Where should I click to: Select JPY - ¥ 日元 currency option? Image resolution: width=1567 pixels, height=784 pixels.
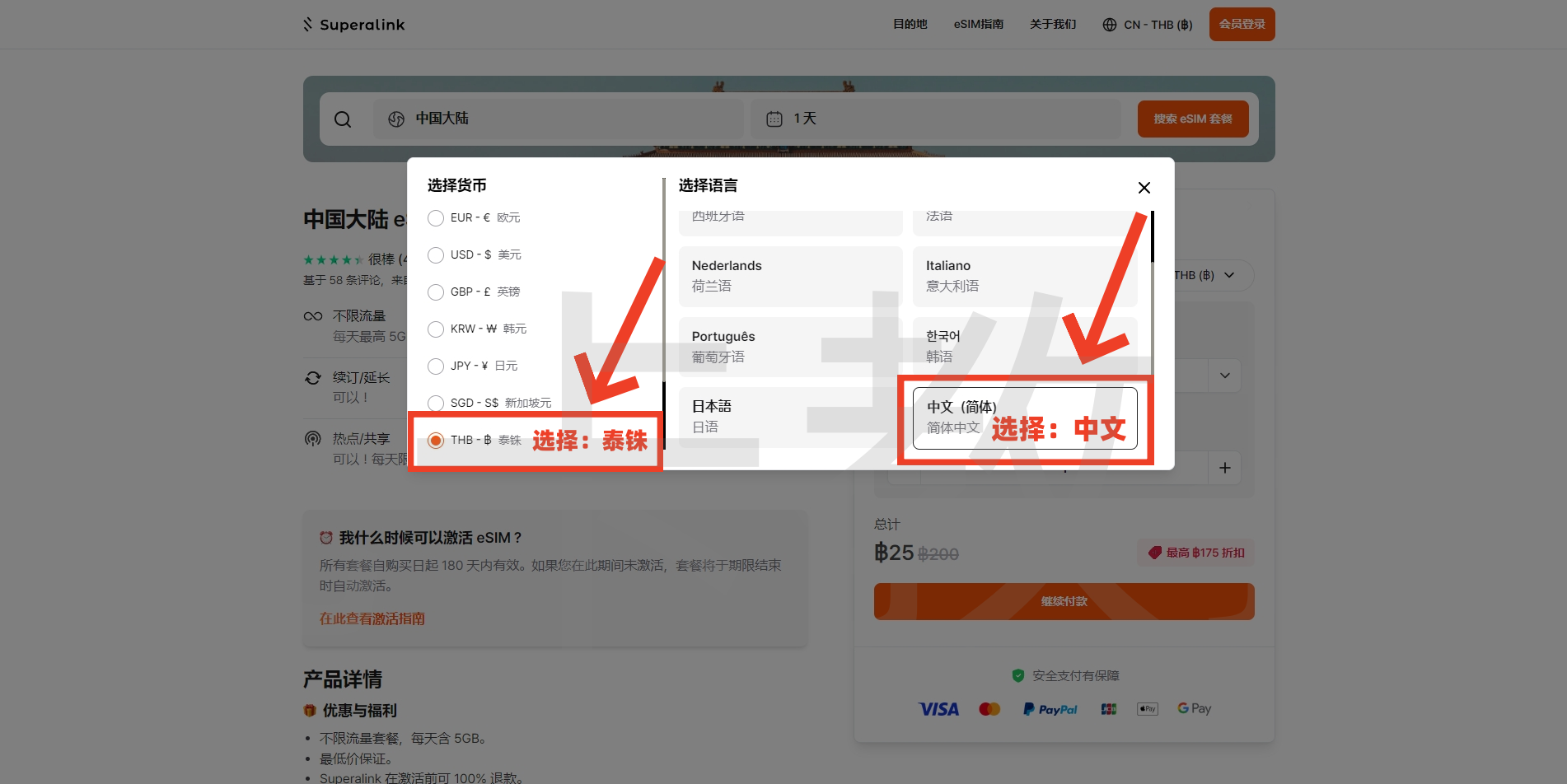[x=436, y=366]
